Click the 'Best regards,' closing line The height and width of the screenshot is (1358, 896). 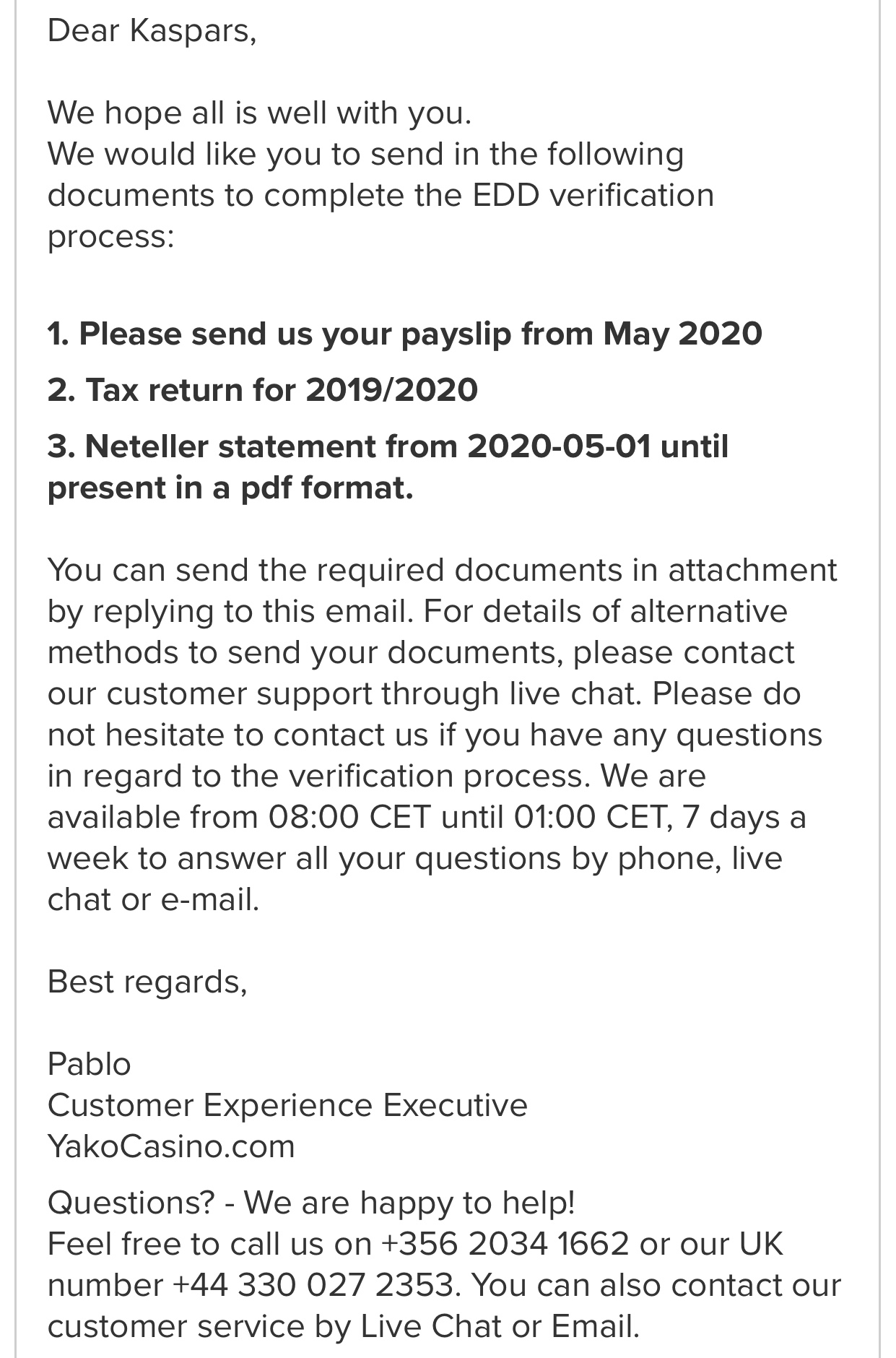click(147, 982)
